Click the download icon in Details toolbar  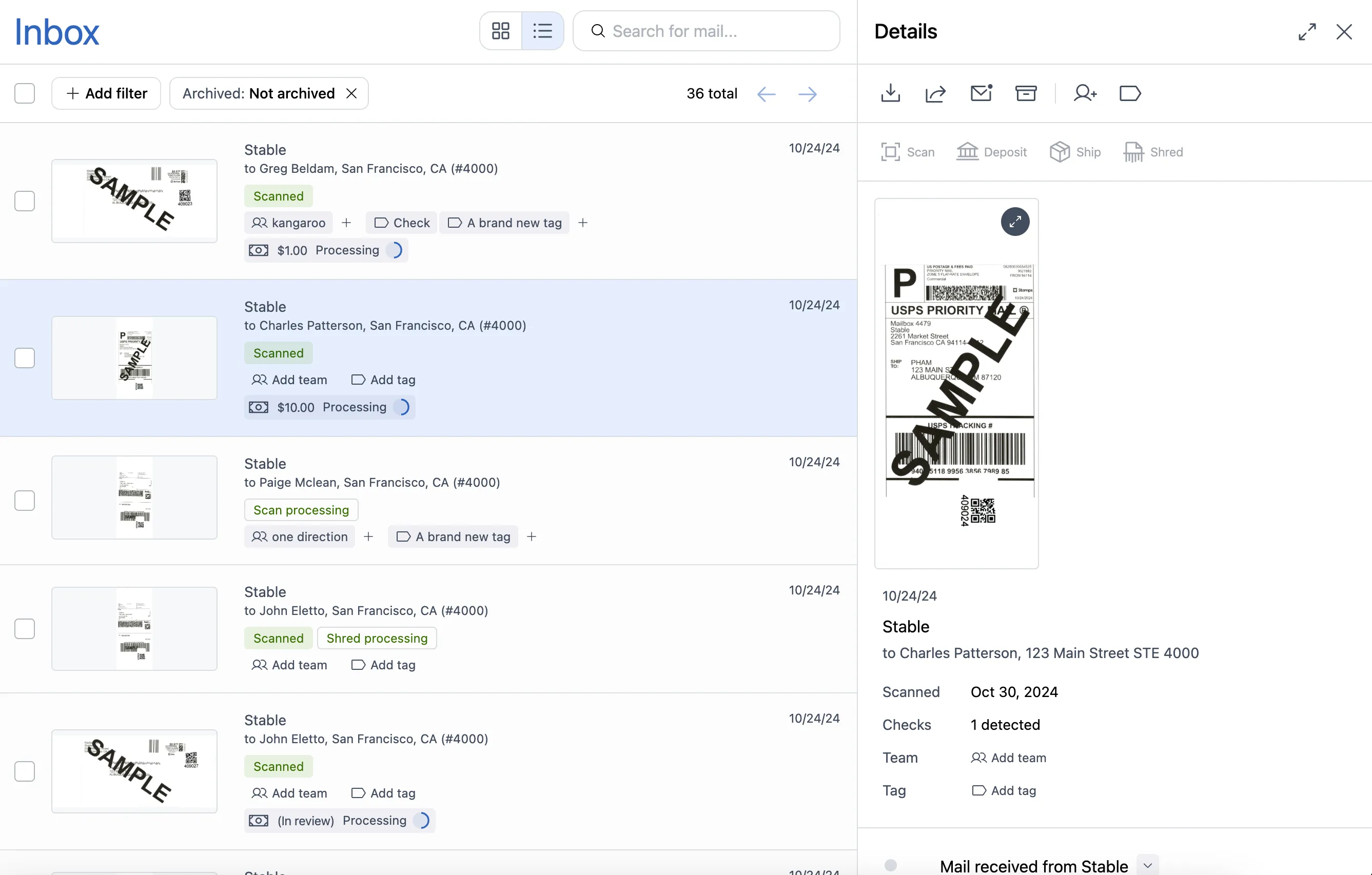point(891,93)
